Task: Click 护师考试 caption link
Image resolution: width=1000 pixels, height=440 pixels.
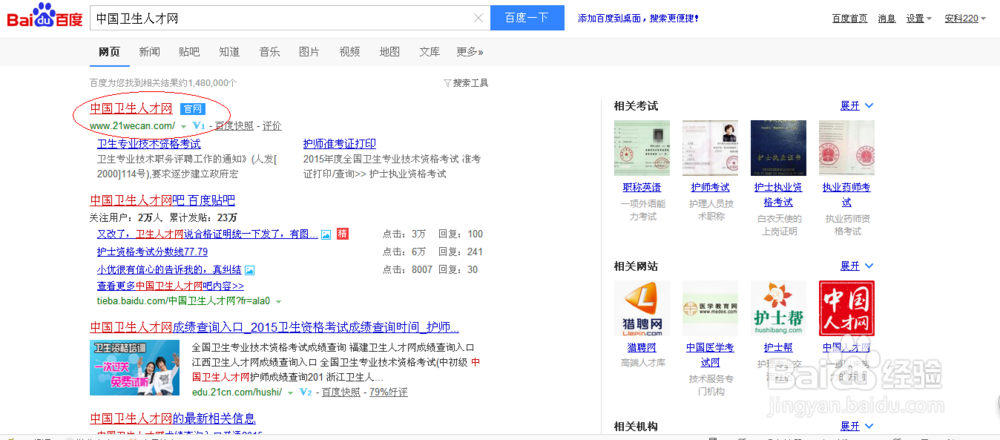Action: (710, 187)
